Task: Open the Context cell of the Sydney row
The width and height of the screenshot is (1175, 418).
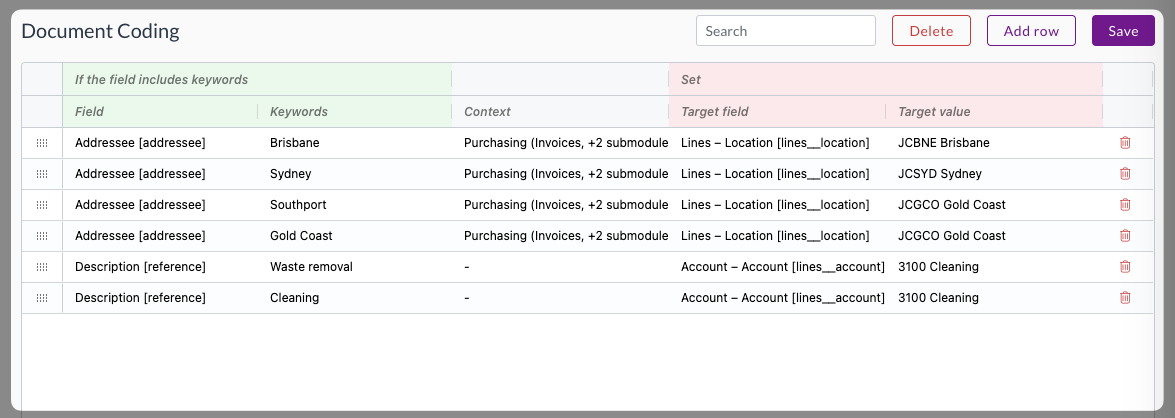Action: [560, 174]
